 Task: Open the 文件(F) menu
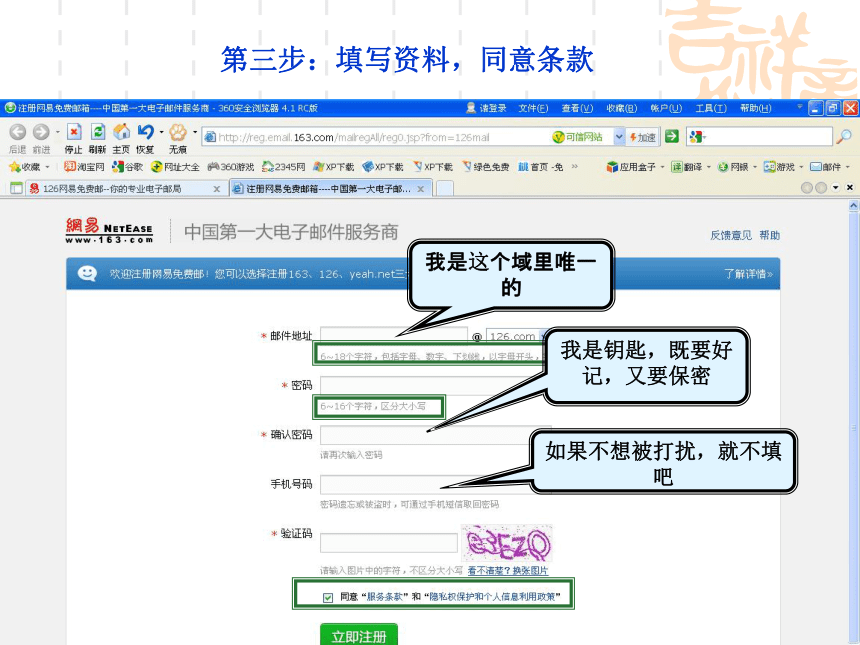[x=533, y=108]
